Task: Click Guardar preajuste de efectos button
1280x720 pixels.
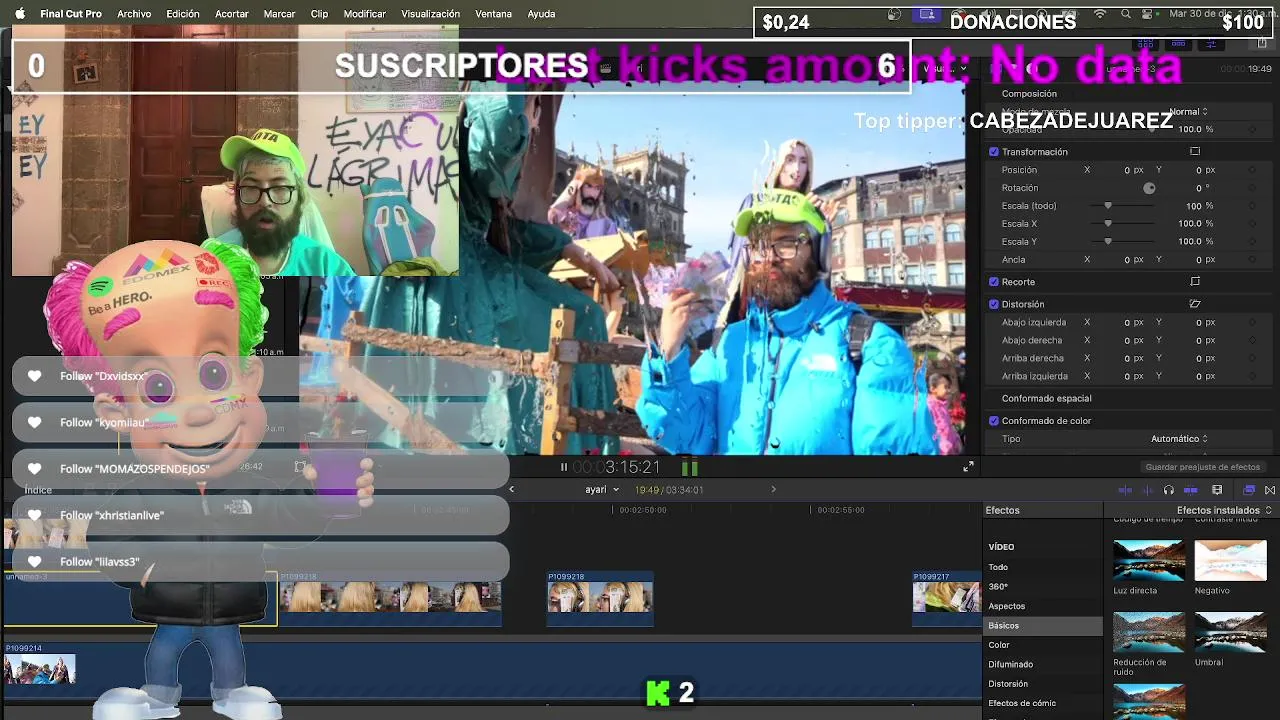Action: (x=1202, y=467)
